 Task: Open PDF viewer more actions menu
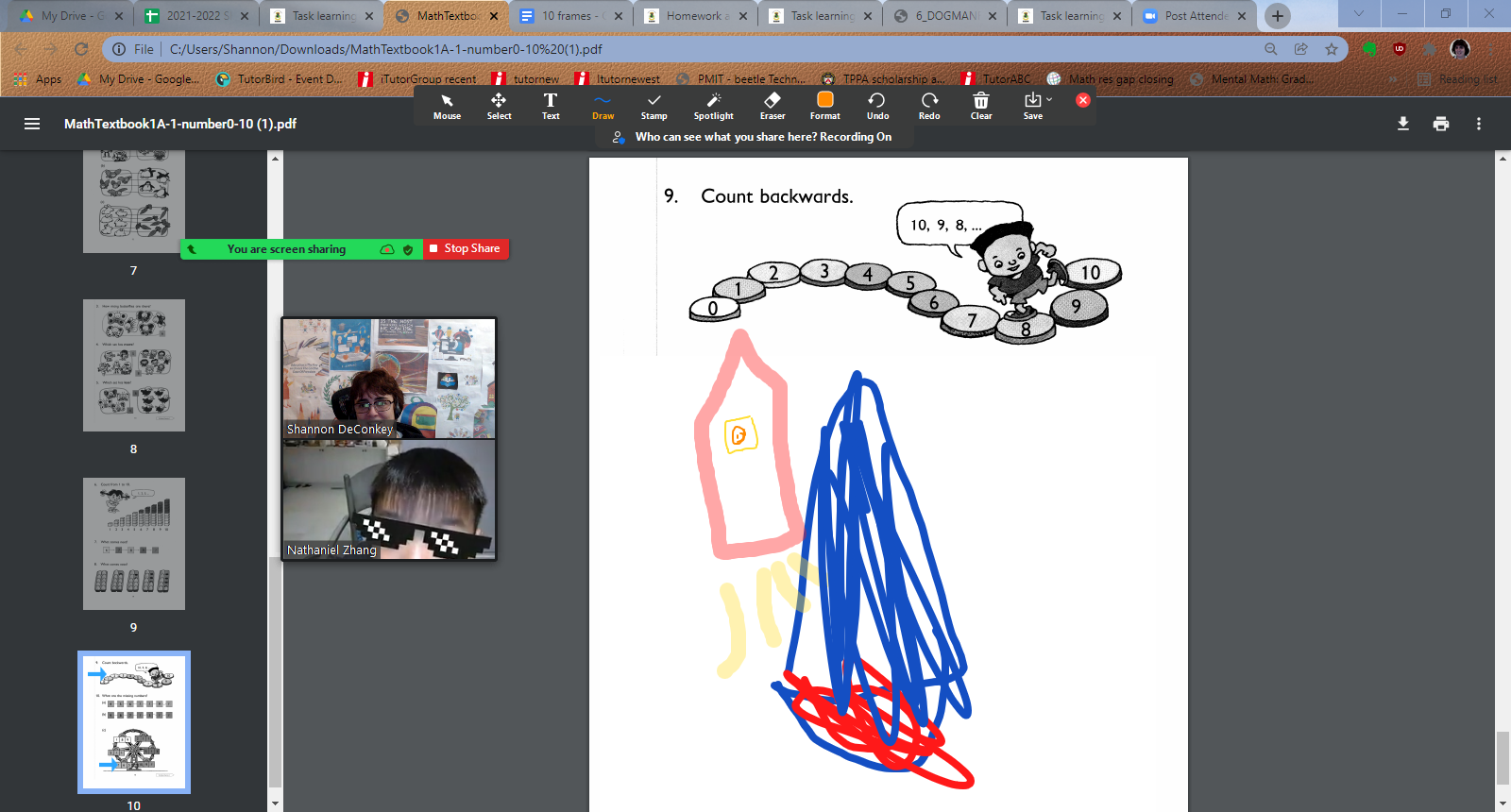tap(1479, 124)
